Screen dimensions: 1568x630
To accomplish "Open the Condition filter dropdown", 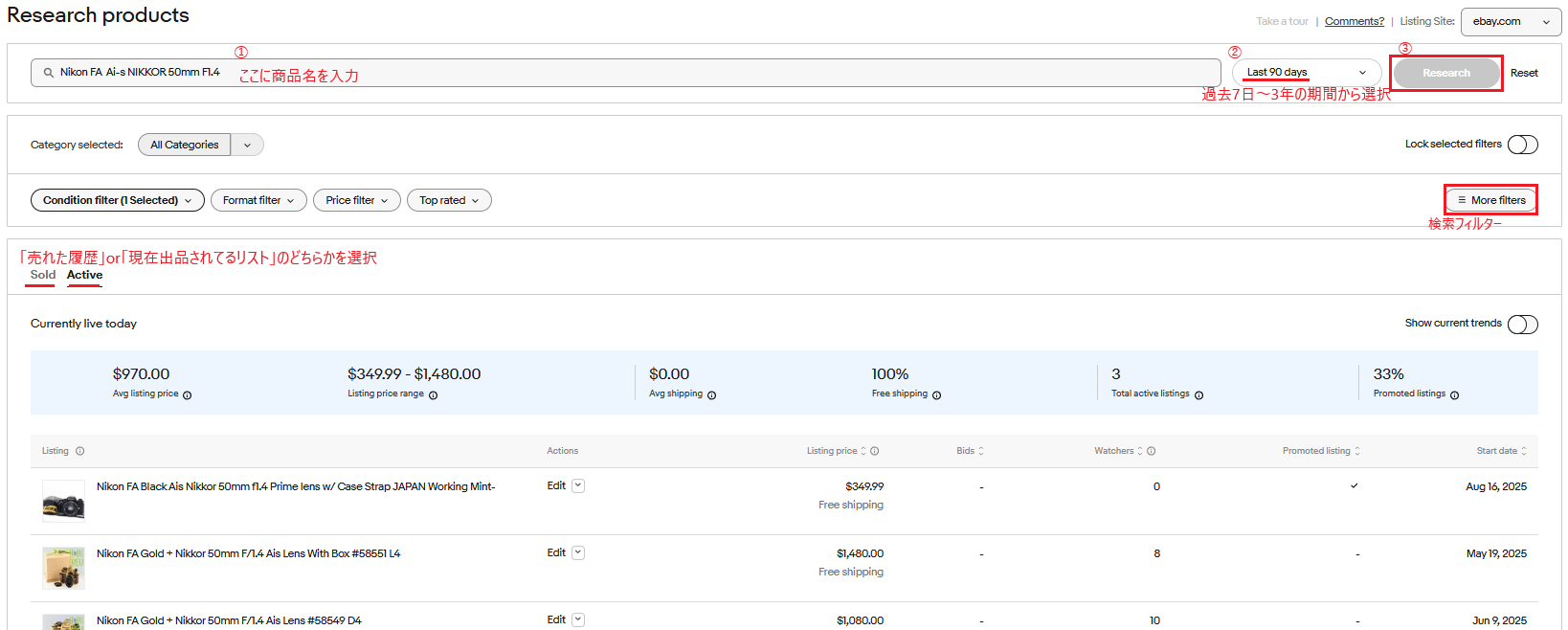I will [118, 200].
